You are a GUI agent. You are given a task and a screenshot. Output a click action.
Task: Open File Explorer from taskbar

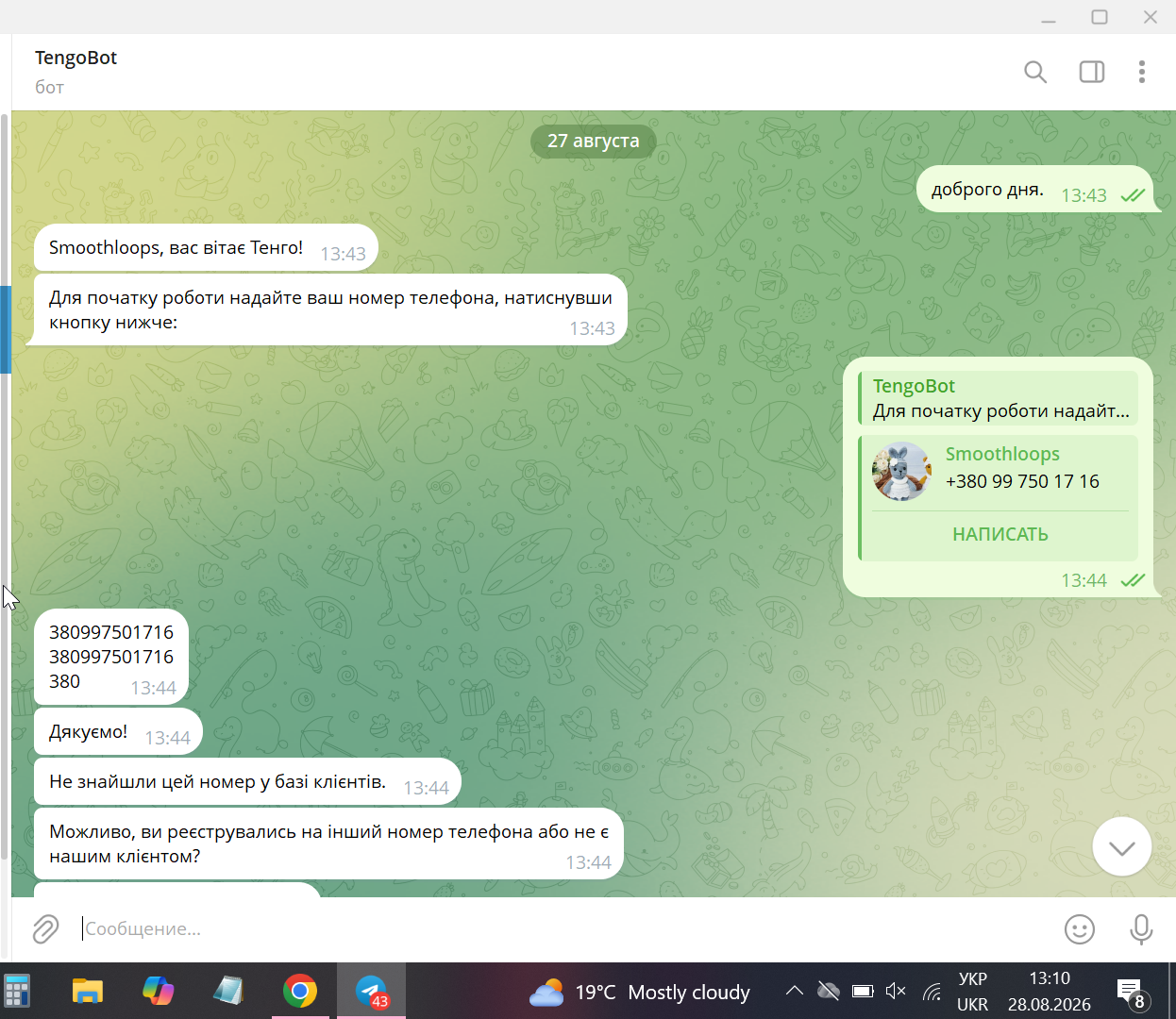pos(88,992)
